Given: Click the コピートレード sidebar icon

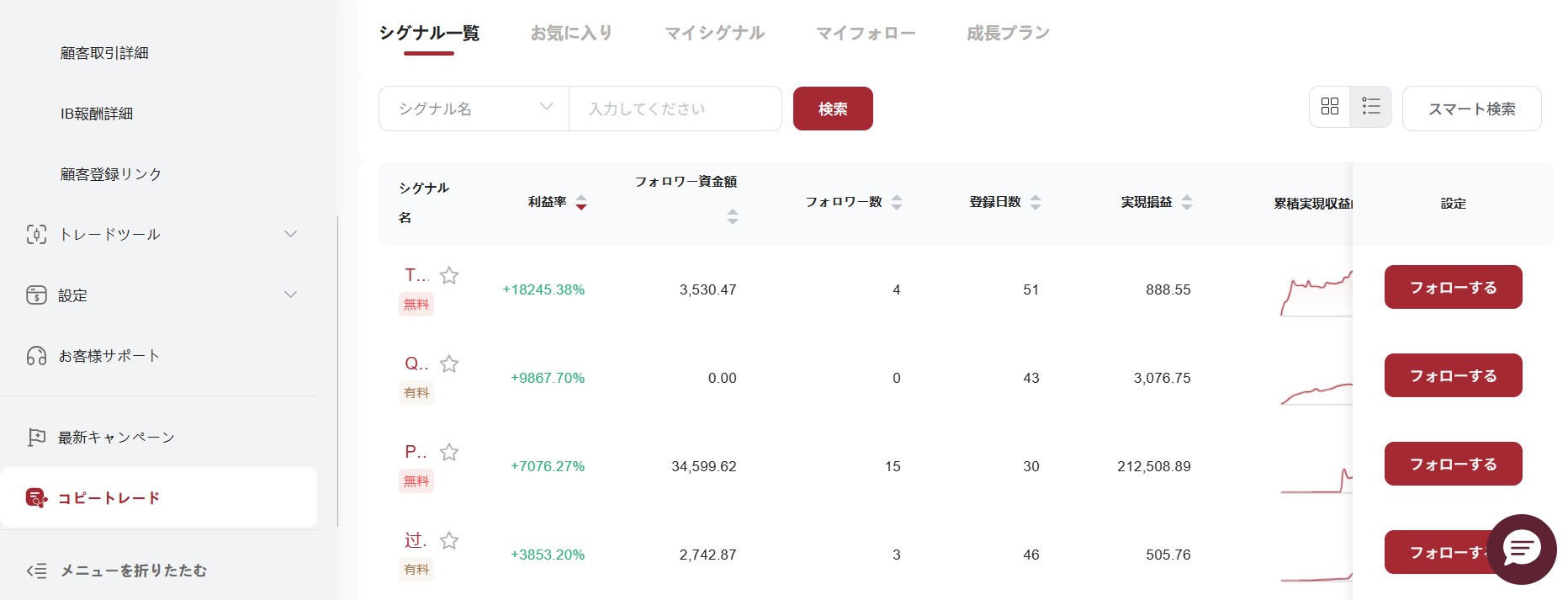Looking at the screenshot, I should pyautogui.click(x=36, y=498).
